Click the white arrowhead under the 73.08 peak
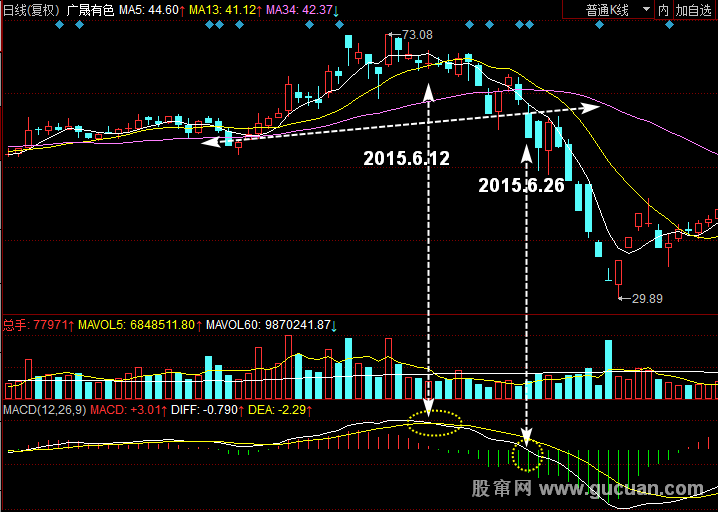This screenshot has height=512, width=718. pyautogui.click(x=429, y=93)
